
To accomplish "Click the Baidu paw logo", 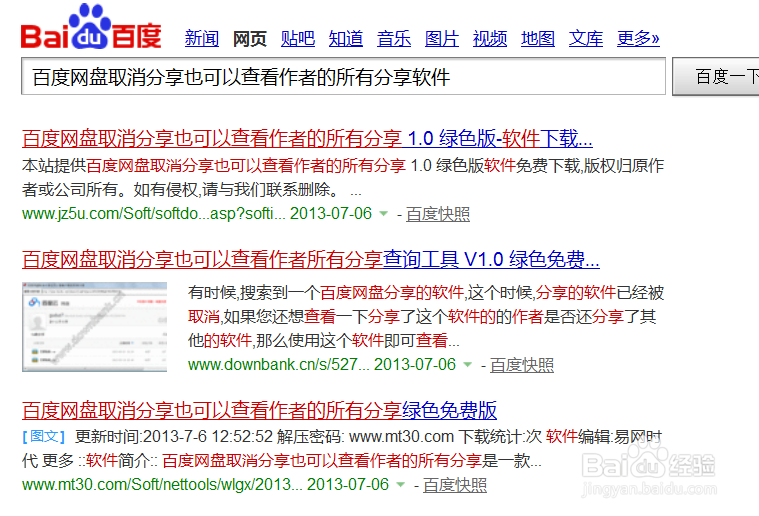I will point(91,26).
